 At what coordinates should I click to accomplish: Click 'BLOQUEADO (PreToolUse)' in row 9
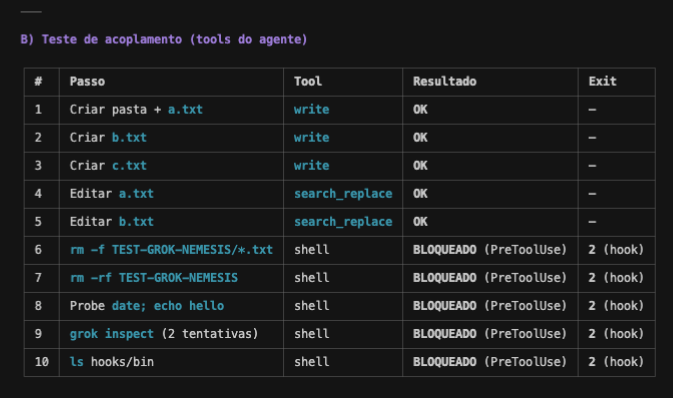[x=490, y=334]
